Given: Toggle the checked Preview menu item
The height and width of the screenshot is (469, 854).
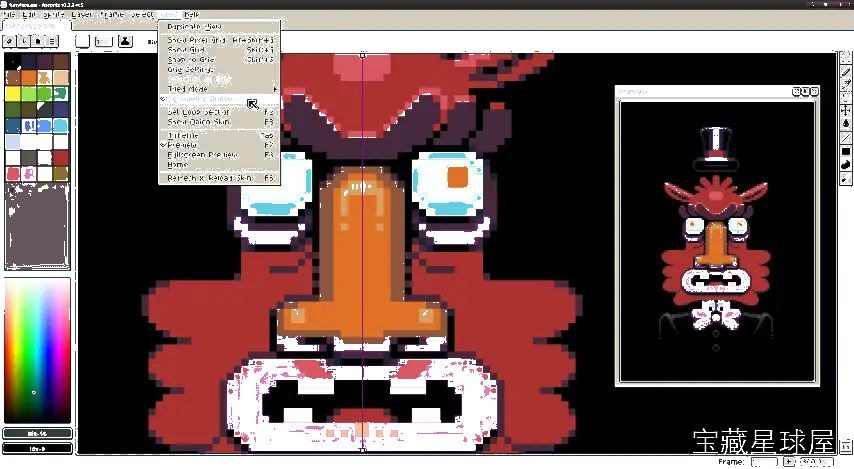Looking at the screenshot, I should tap(219, 145).
